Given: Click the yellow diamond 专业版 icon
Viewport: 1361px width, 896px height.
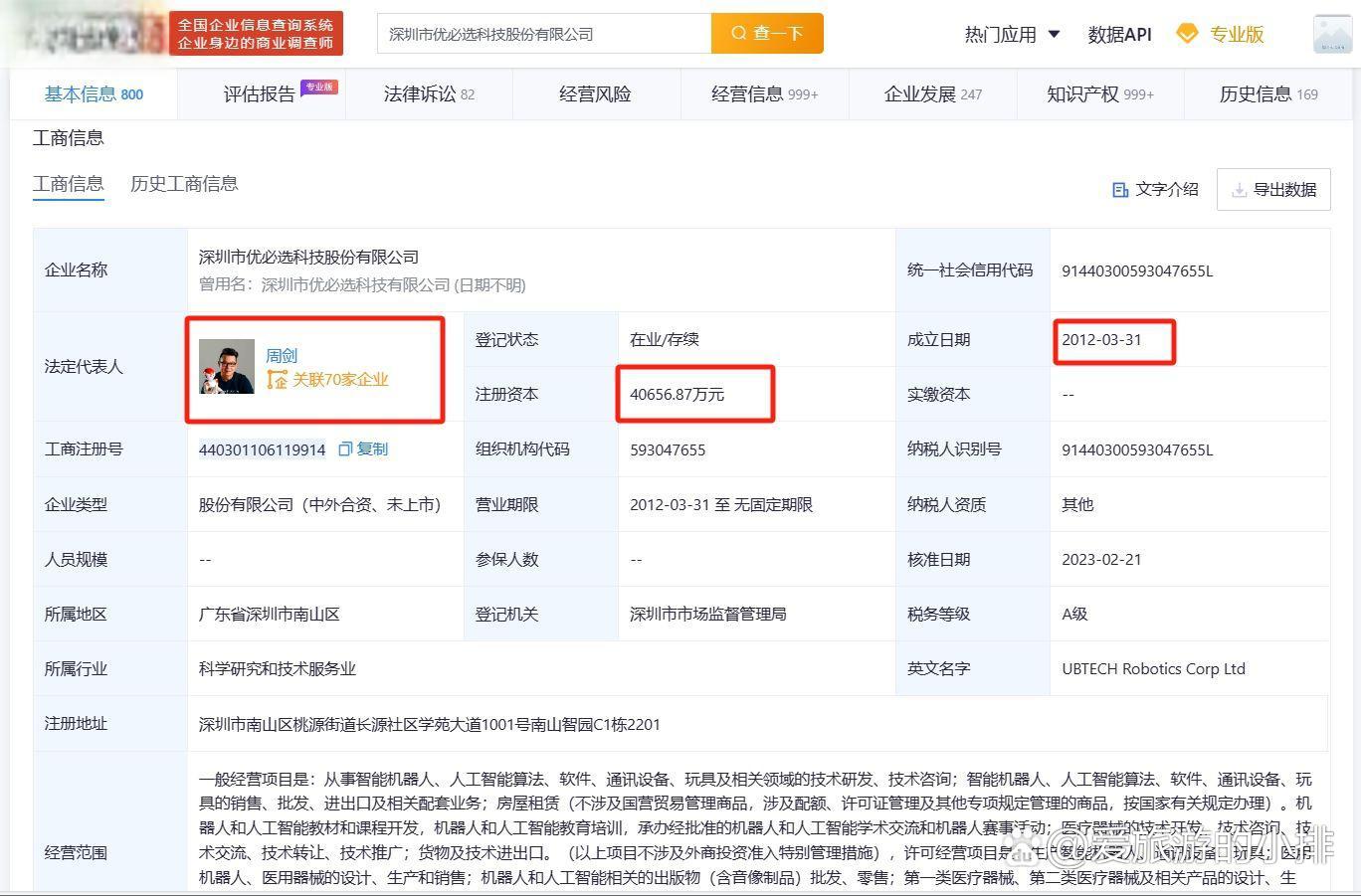Looking at the screenshot, I should [x=1188, y=33].
